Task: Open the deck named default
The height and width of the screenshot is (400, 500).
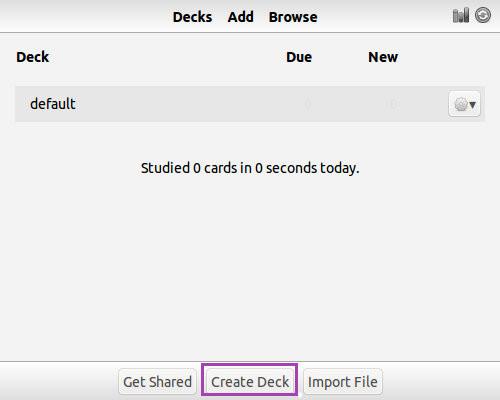Action: pyautogui.click(x=53, y=104)
